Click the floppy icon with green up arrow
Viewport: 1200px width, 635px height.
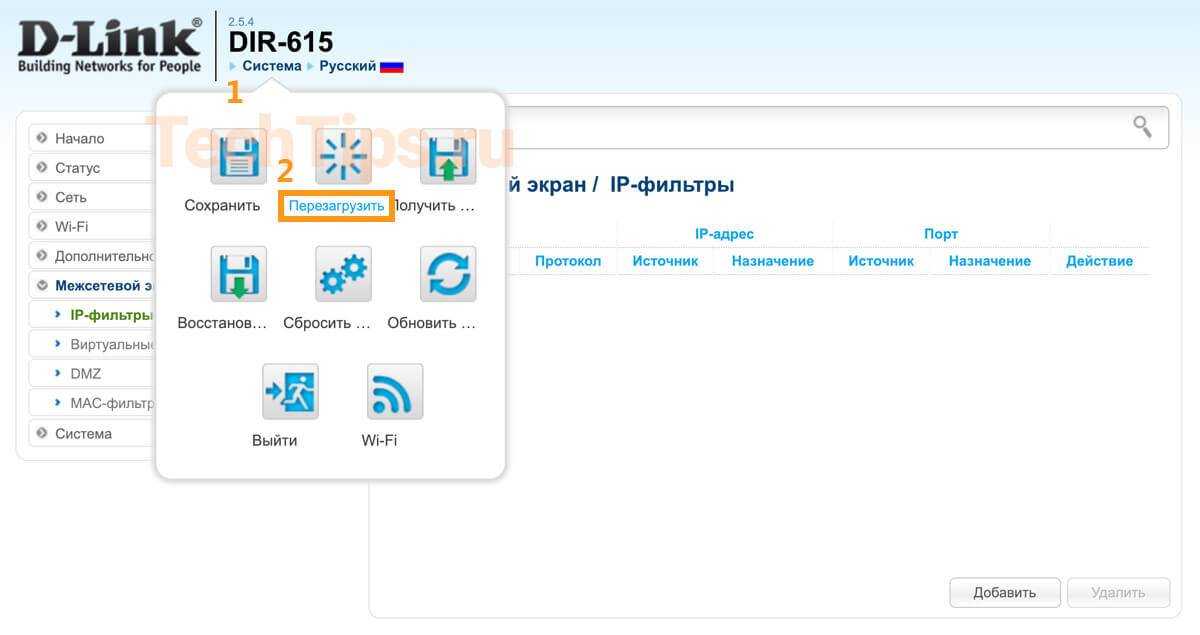(x=447, y=156)
